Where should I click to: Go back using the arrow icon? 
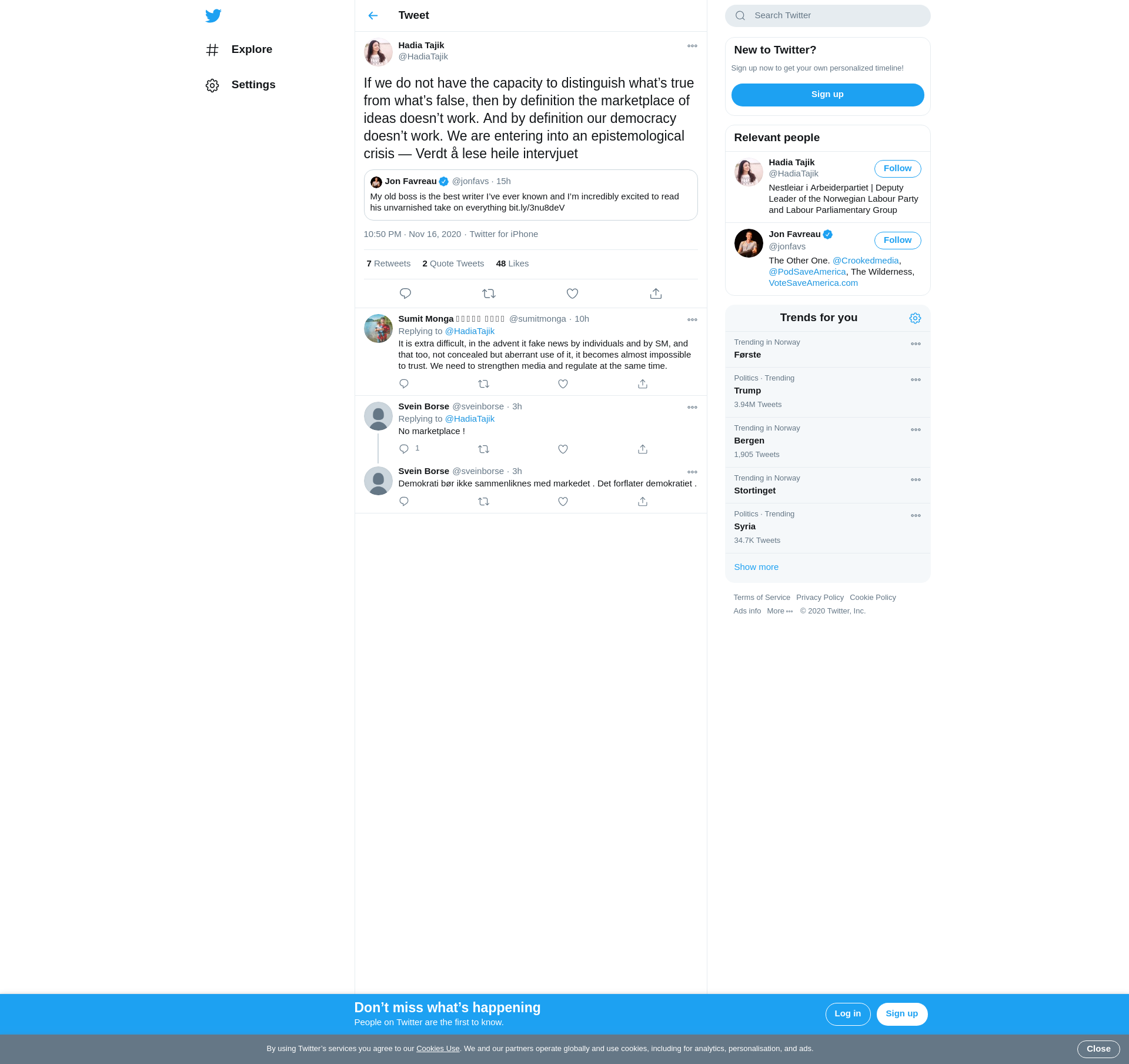click(x=373, y=16)
